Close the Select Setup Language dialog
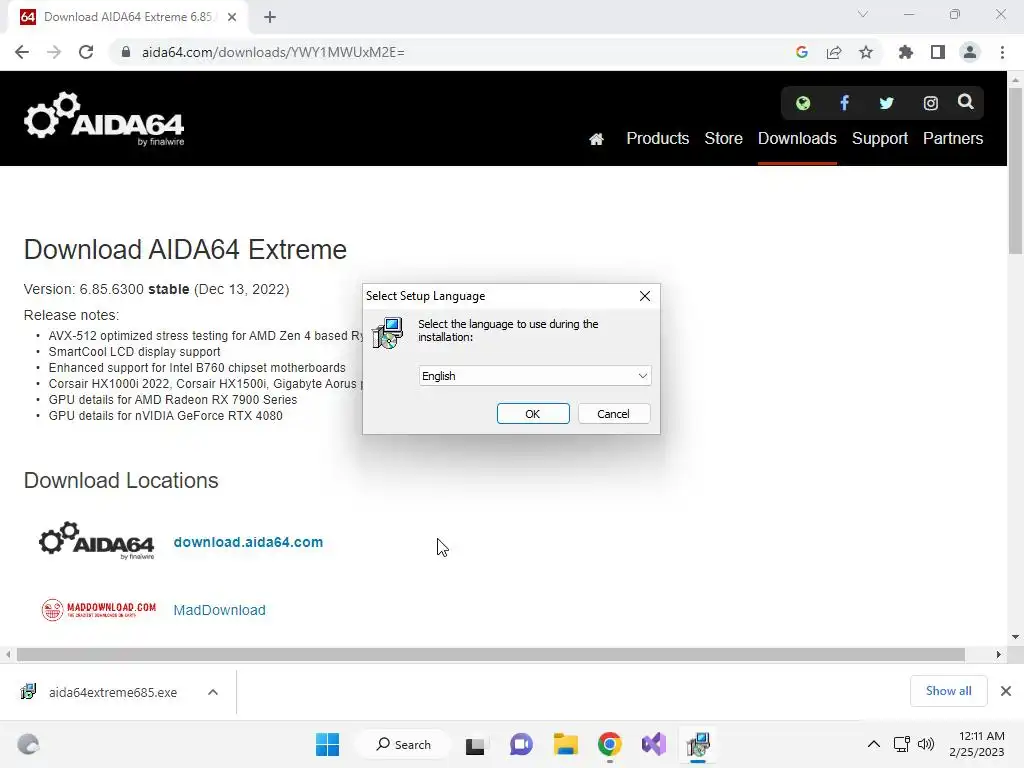 click(x=645, y=296)
